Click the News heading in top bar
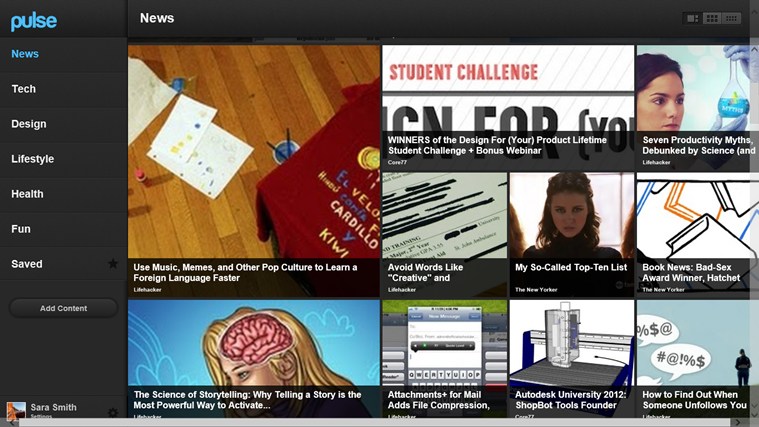Viewport: 759px width, 427px height. [157, 18]
